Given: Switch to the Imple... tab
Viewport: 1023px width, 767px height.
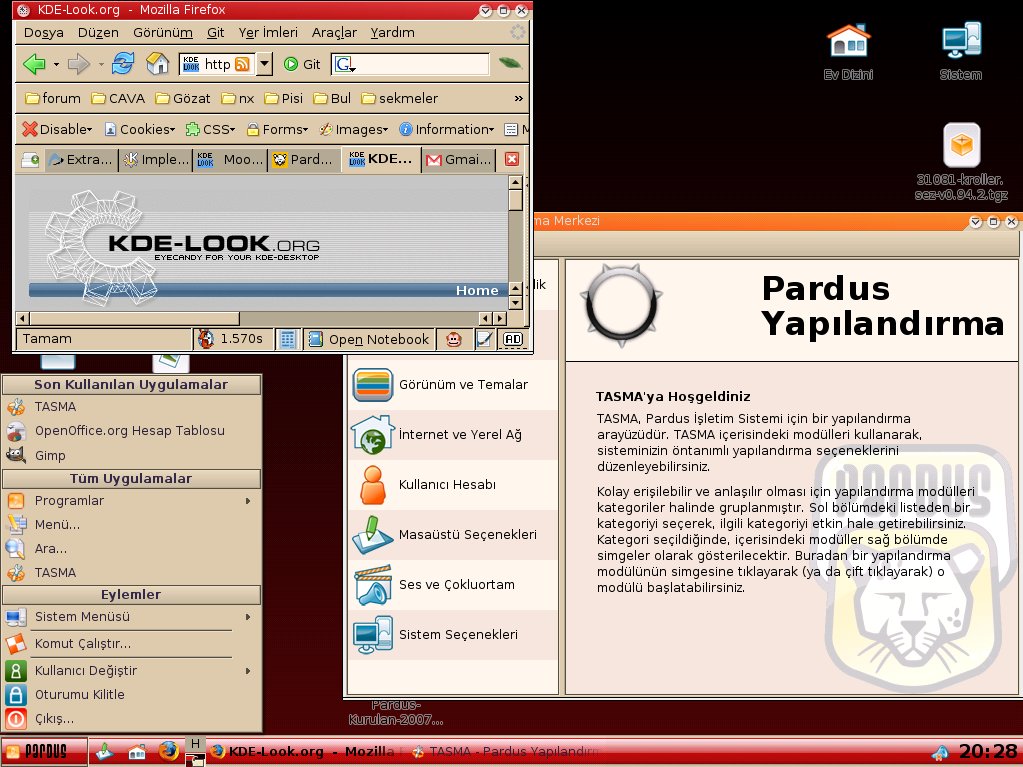Looking at the screenshot, I should 157,159.
